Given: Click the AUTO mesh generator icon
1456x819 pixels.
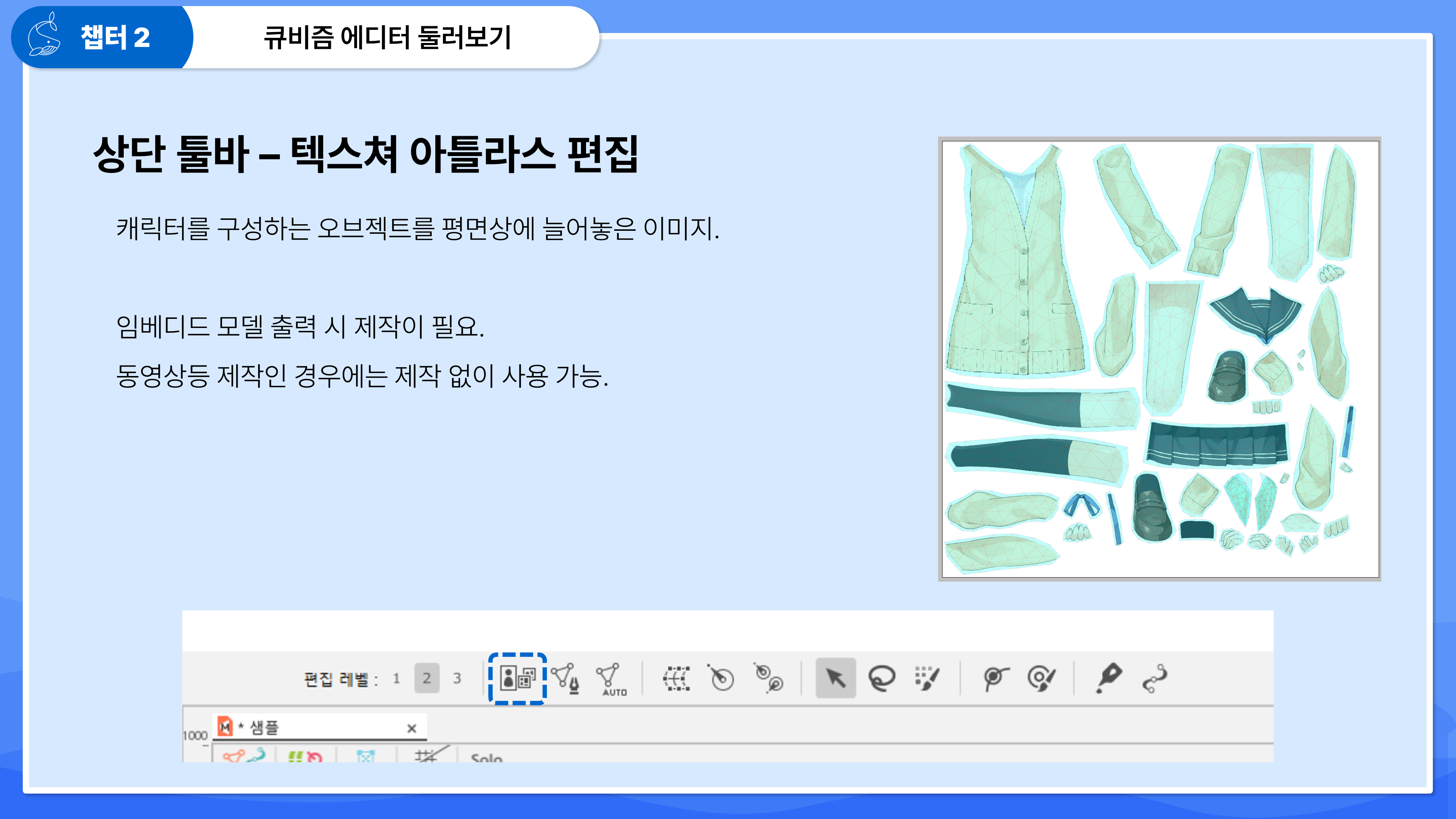Looking at the screenshot, I should tap(610, 679).
